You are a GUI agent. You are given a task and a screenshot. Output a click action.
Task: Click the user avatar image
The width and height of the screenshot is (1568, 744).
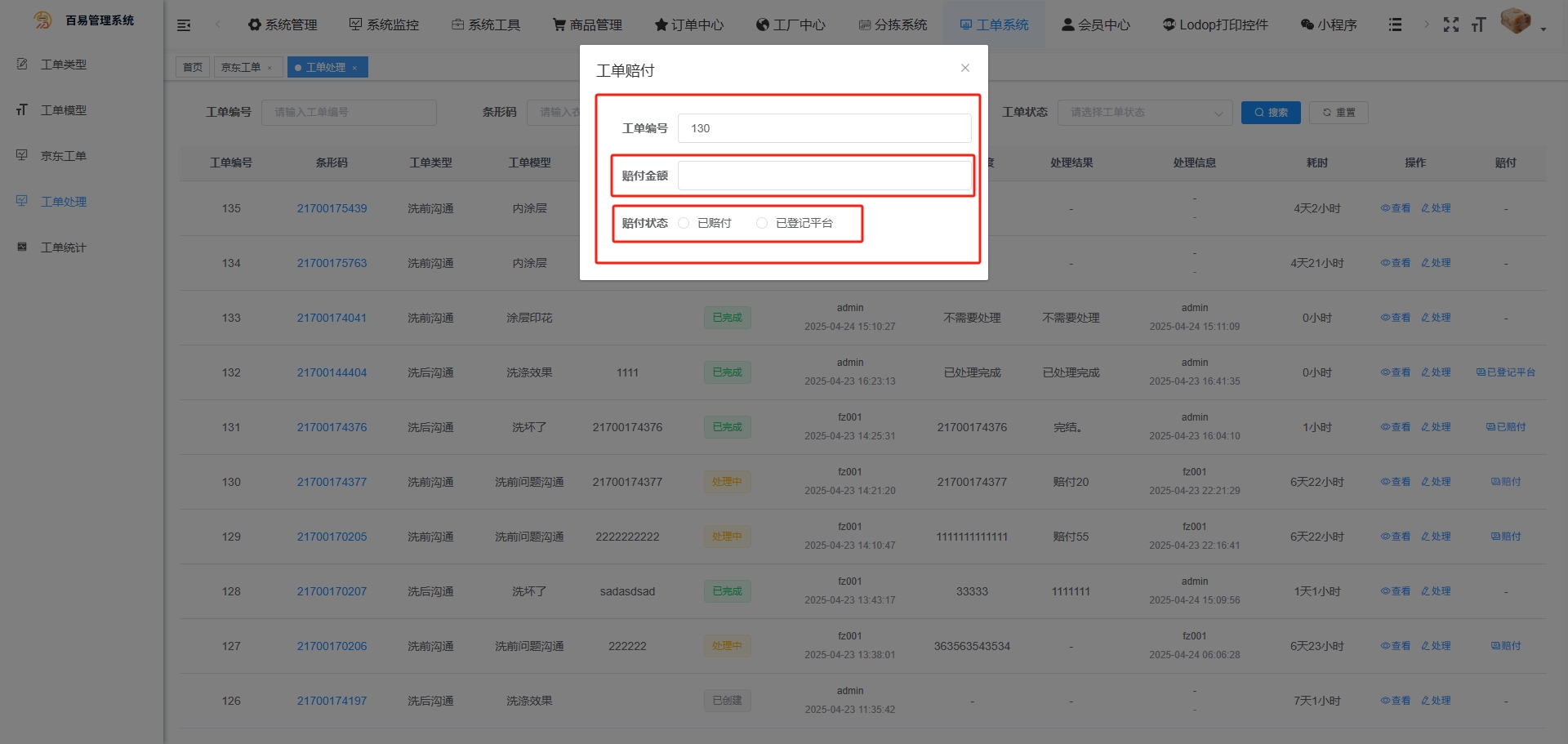[x=1515, y=21]
